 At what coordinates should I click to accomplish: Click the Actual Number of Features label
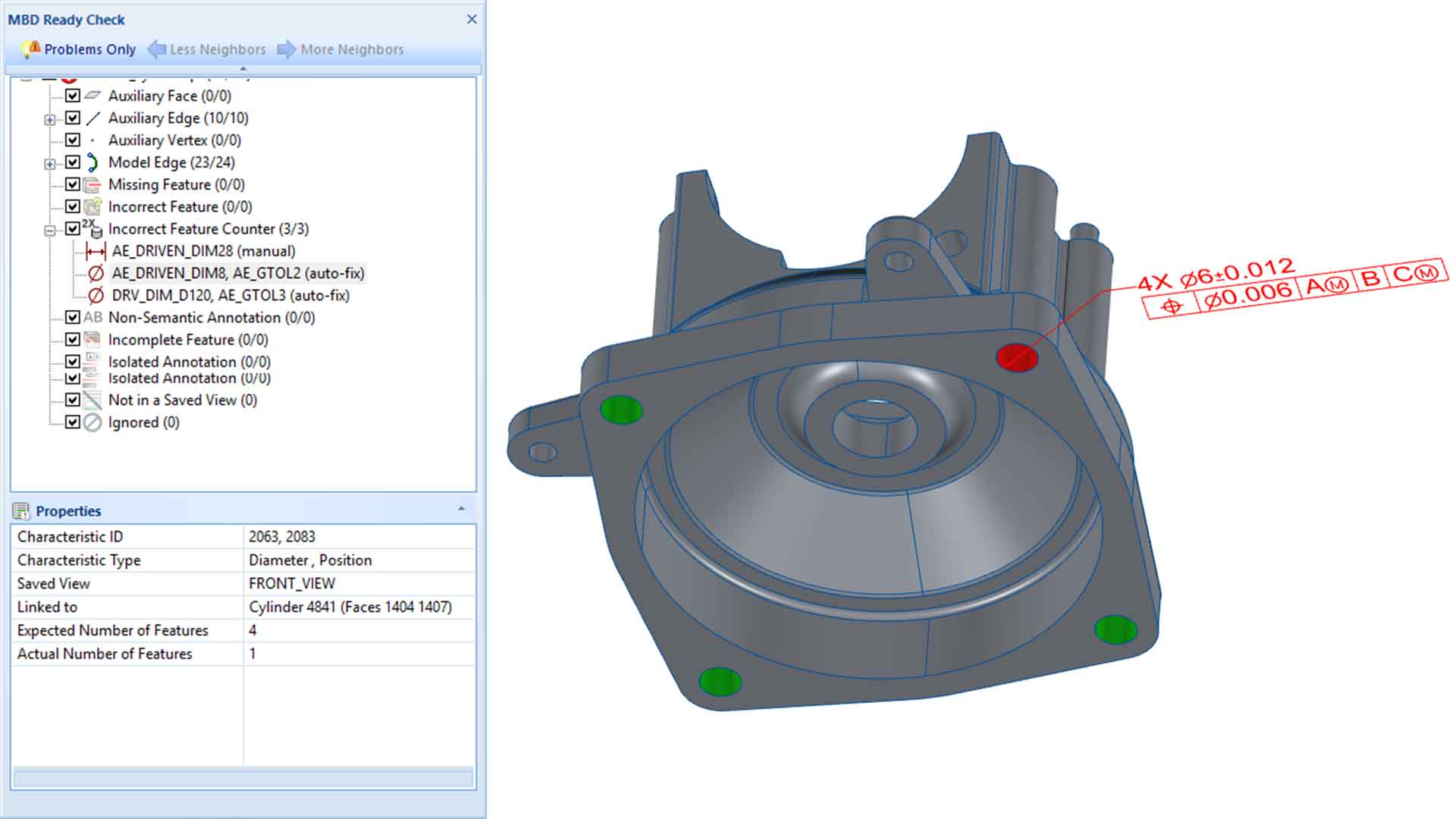105,654
